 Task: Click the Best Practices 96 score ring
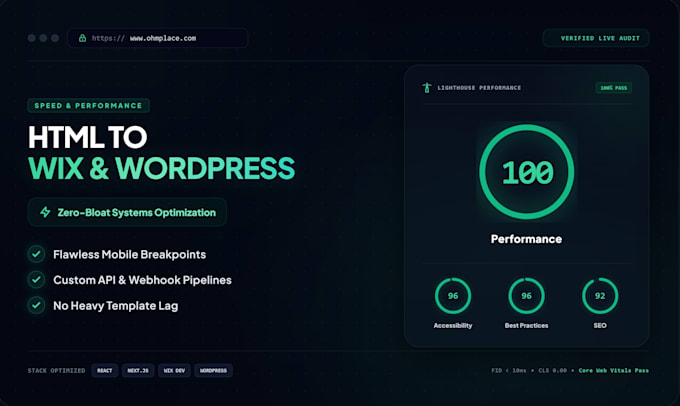click(x=526, y=296)
